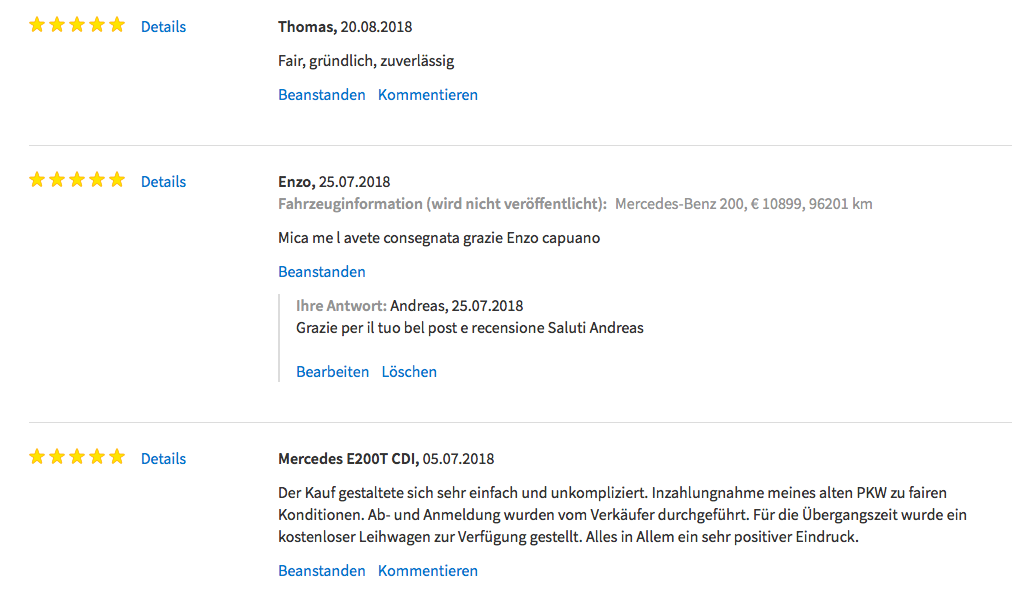Click Kommentieren under Thomas's review

click(428, 95)
